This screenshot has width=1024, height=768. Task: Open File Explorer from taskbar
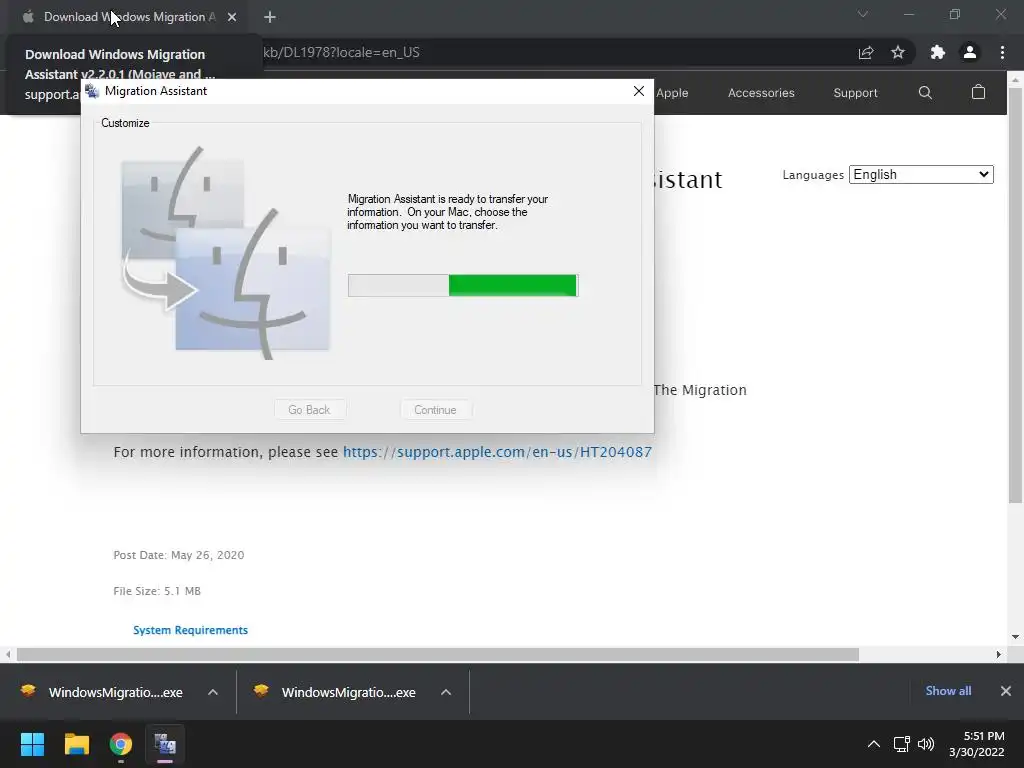coord(76,744)
